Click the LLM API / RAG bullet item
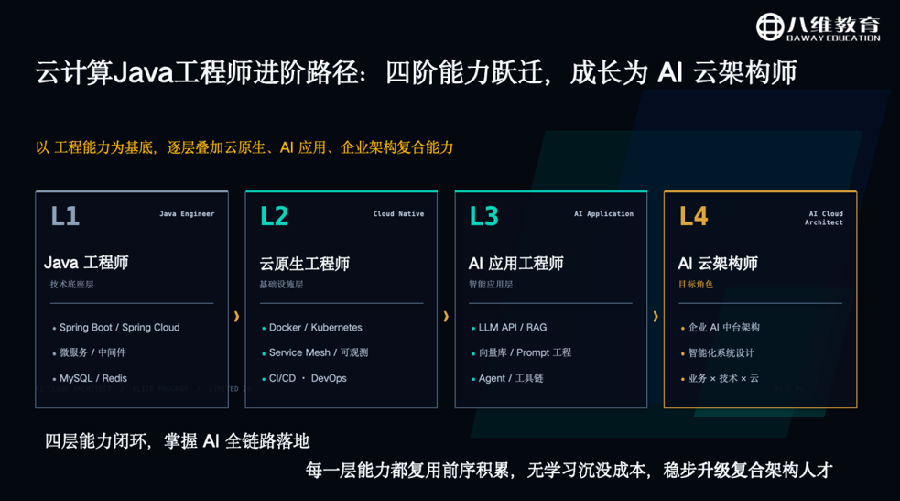 (510, 328)
